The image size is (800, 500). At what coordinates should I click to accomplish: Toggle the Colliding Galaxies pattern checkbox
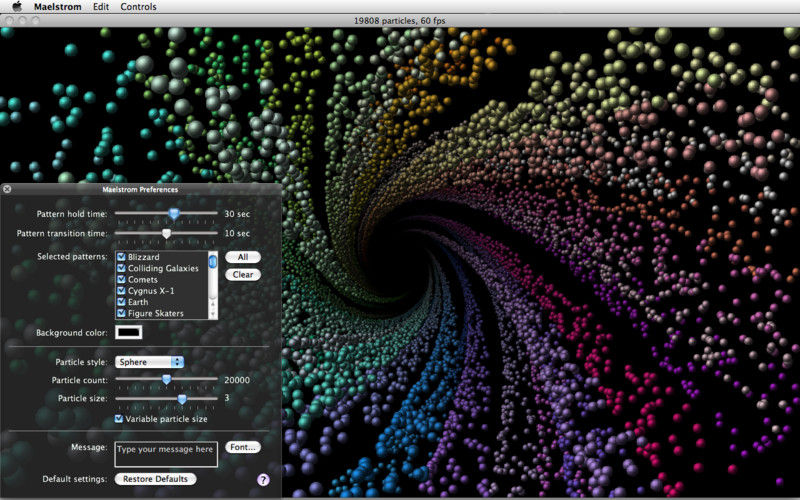pos(121,268)
